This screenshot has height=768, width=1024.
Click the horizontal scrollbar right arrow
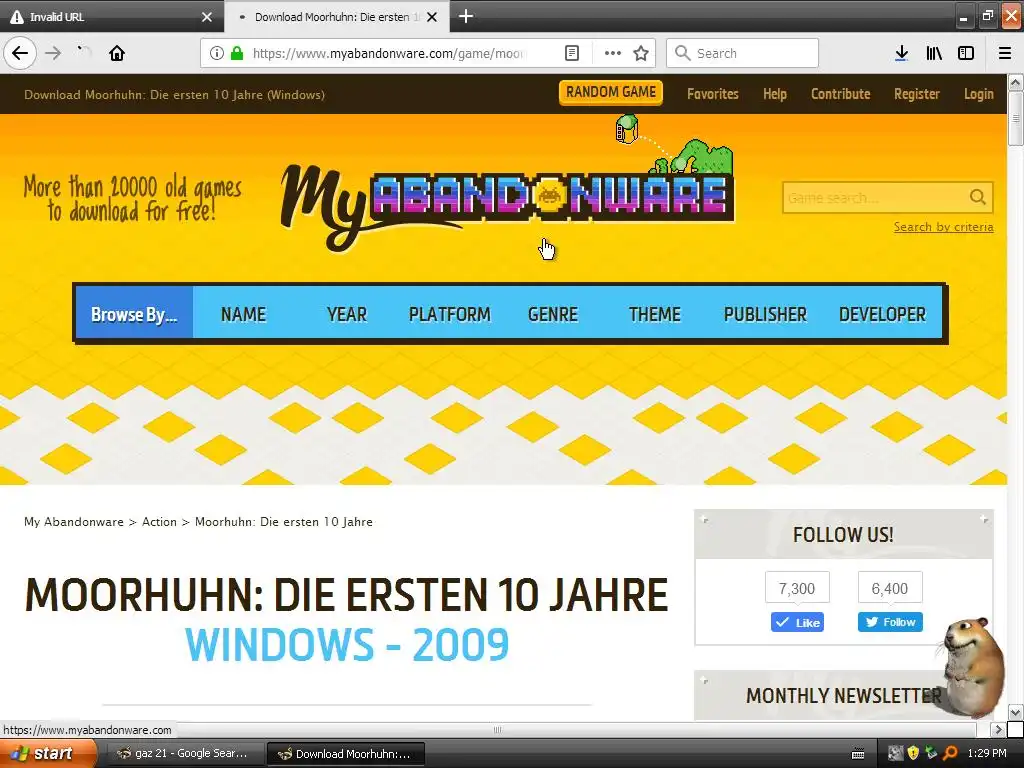(x=997, y=729)
